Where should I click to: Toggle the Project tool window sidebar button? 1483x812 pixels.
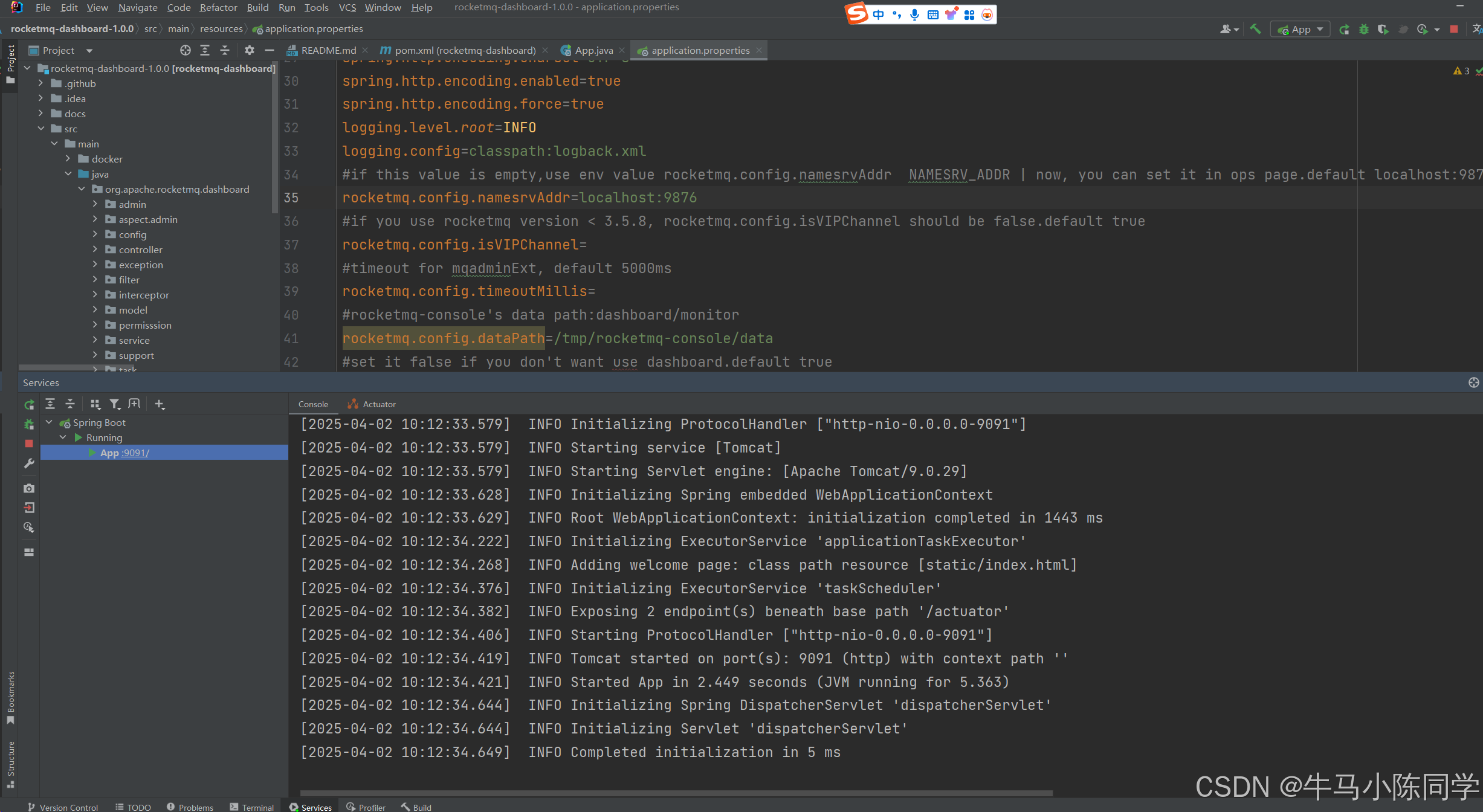[10, 63]
